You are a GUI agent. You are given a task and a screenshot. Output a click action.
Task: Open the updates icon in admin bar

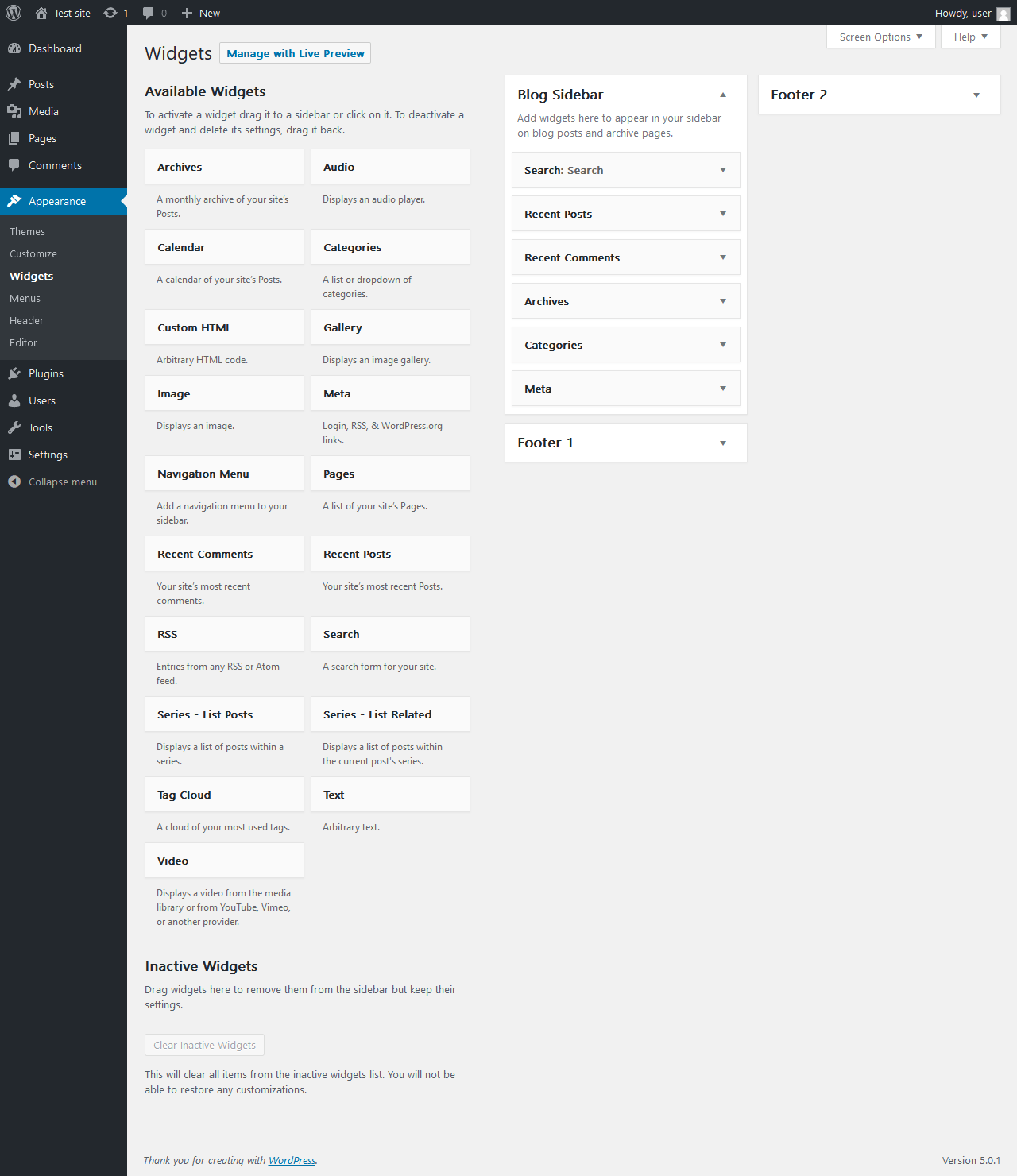coord(110,13)
